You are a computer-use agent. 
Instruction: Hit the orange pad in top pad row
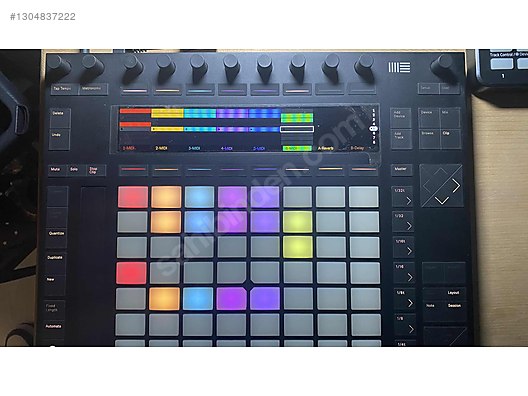(166, 197)
